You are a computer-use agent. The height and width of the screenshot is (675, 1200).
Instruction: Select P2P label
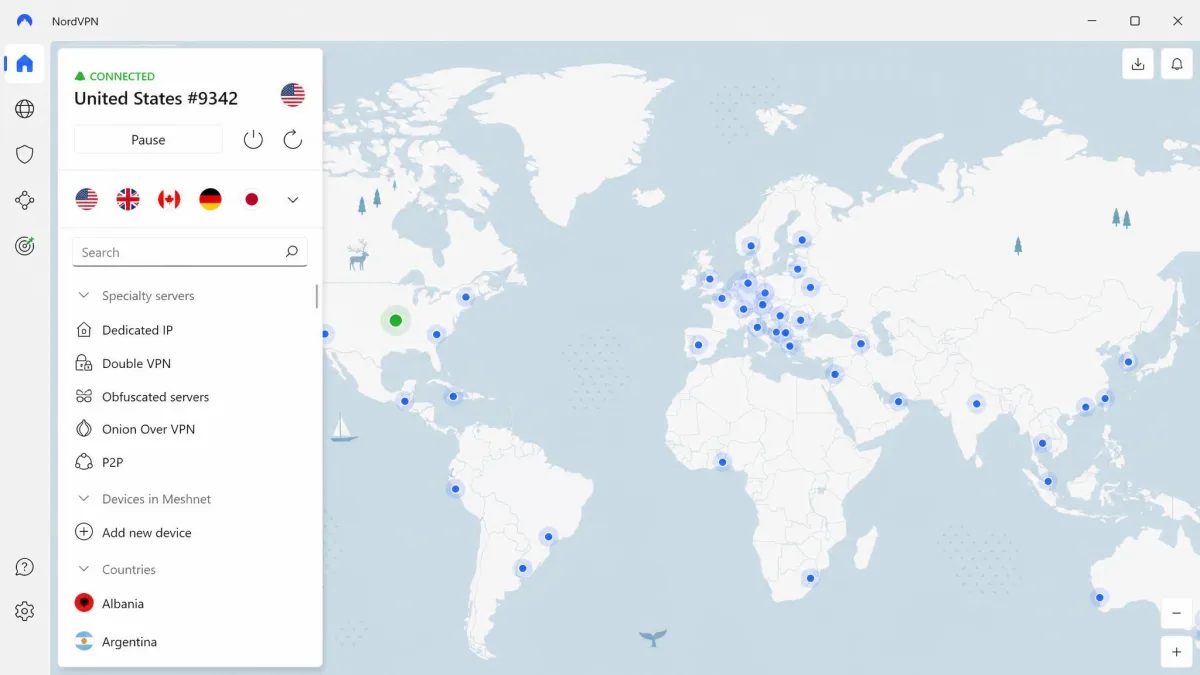tap(112, 463)
